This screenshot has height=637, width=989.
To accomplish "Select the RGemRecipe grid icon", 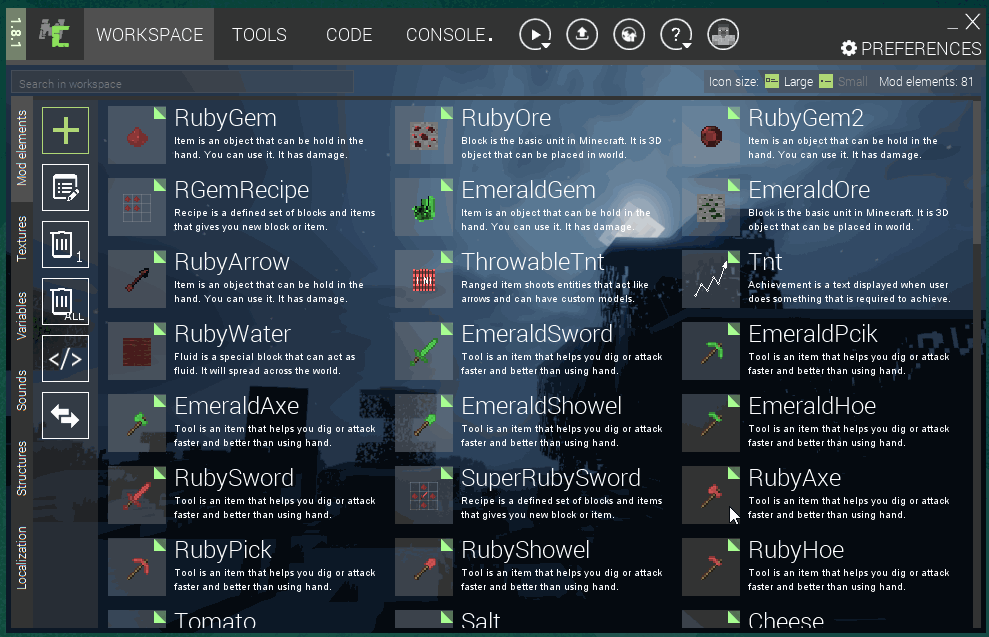I will click(137, 207).
